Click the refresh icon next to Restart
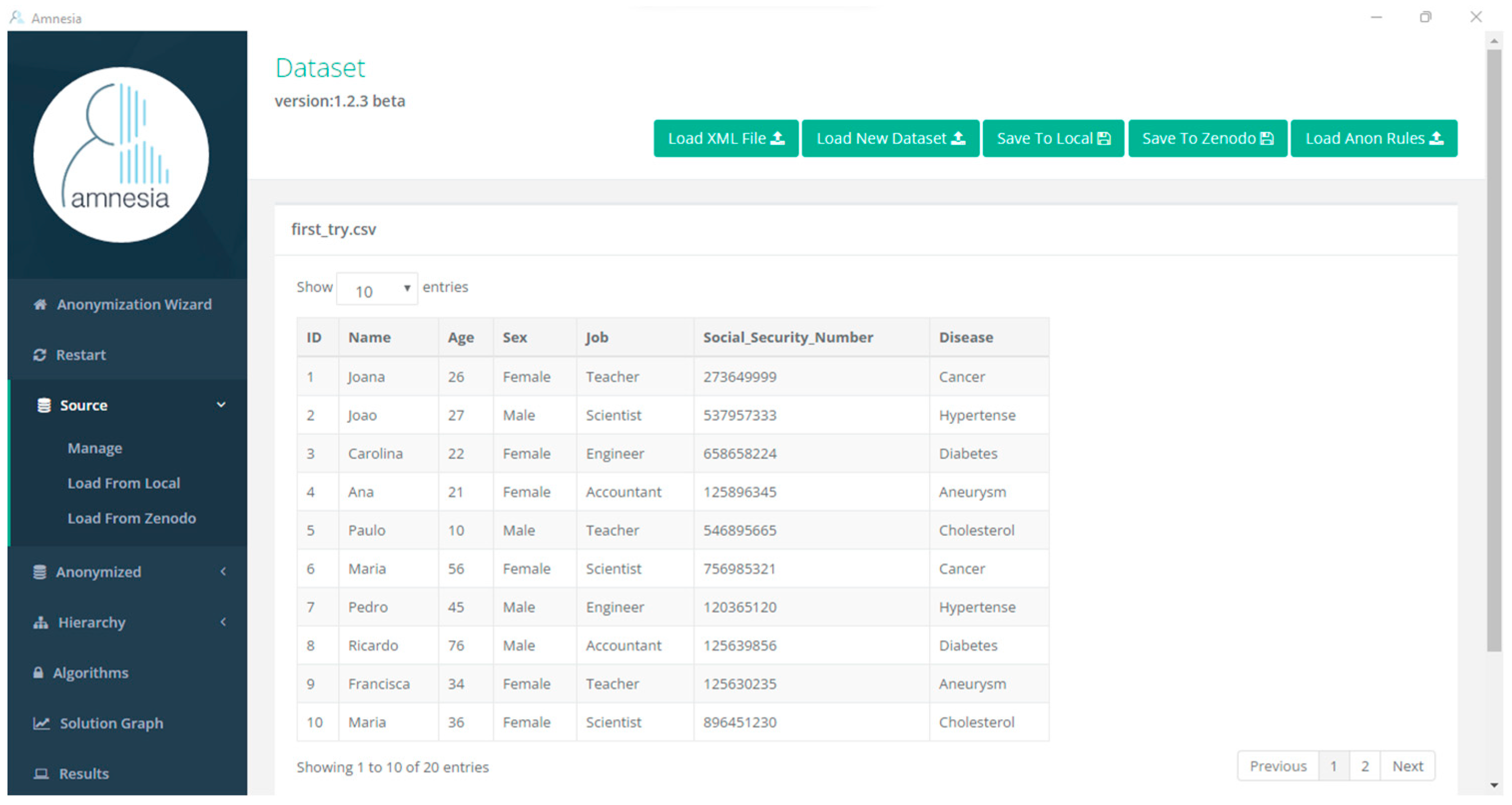This screenshot has width=1512, height=805. [39, 355]
